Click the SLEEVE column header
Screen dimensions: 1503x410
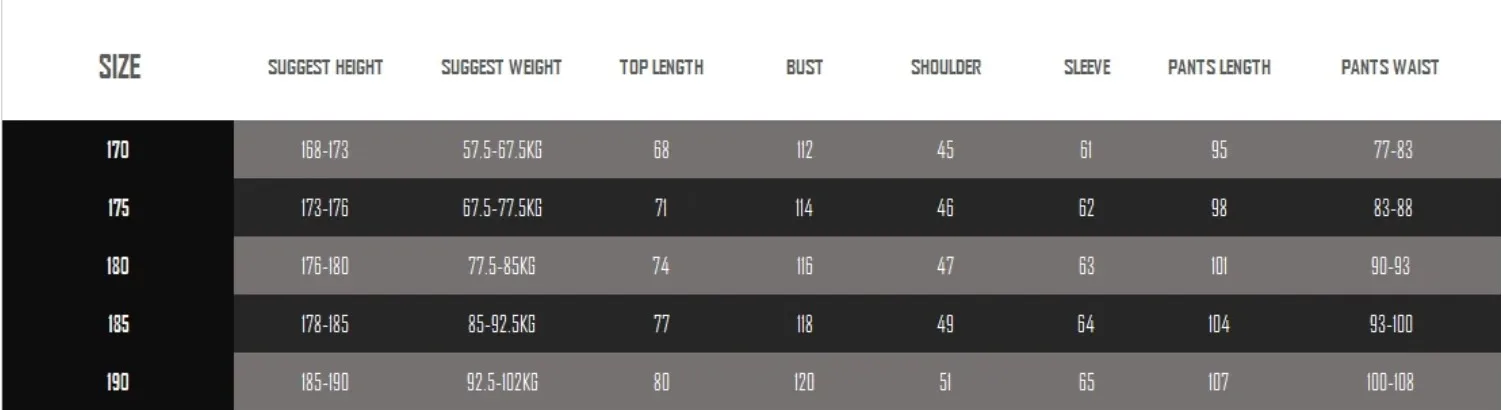tap(1086, 68)
